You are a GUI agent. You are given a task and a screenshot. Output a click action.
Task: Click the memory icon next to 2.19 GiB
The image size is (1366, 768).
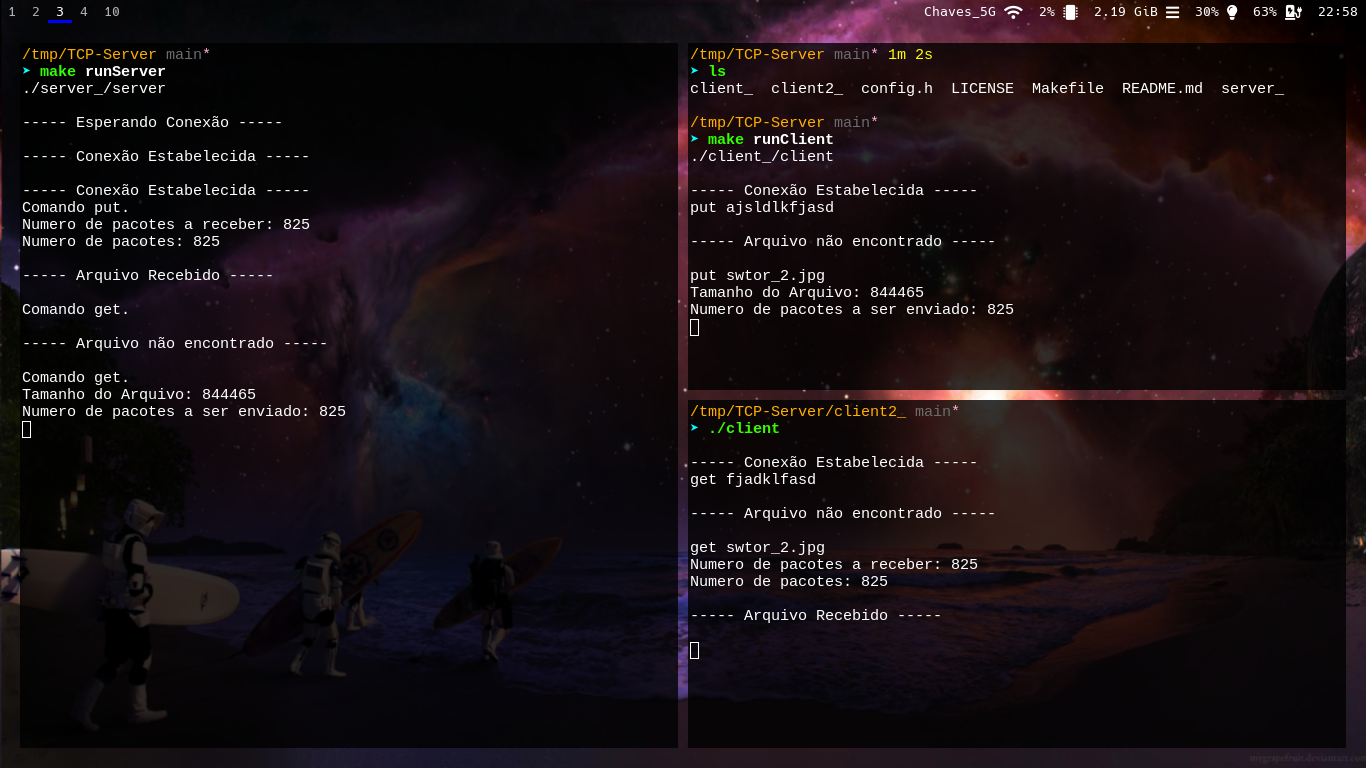pos(1173,12)
